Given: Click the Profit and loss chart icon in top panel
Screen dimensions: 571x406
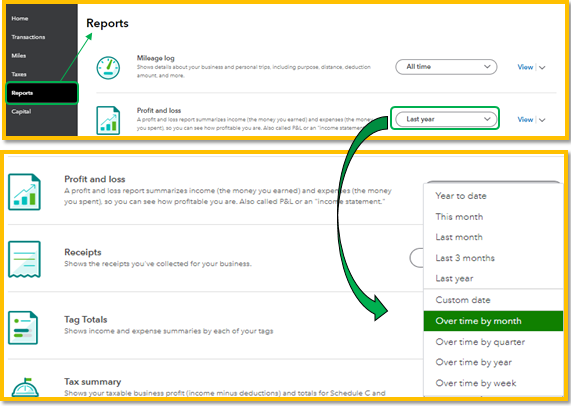Looking at the screenshot, I should (x=108, y=120).
